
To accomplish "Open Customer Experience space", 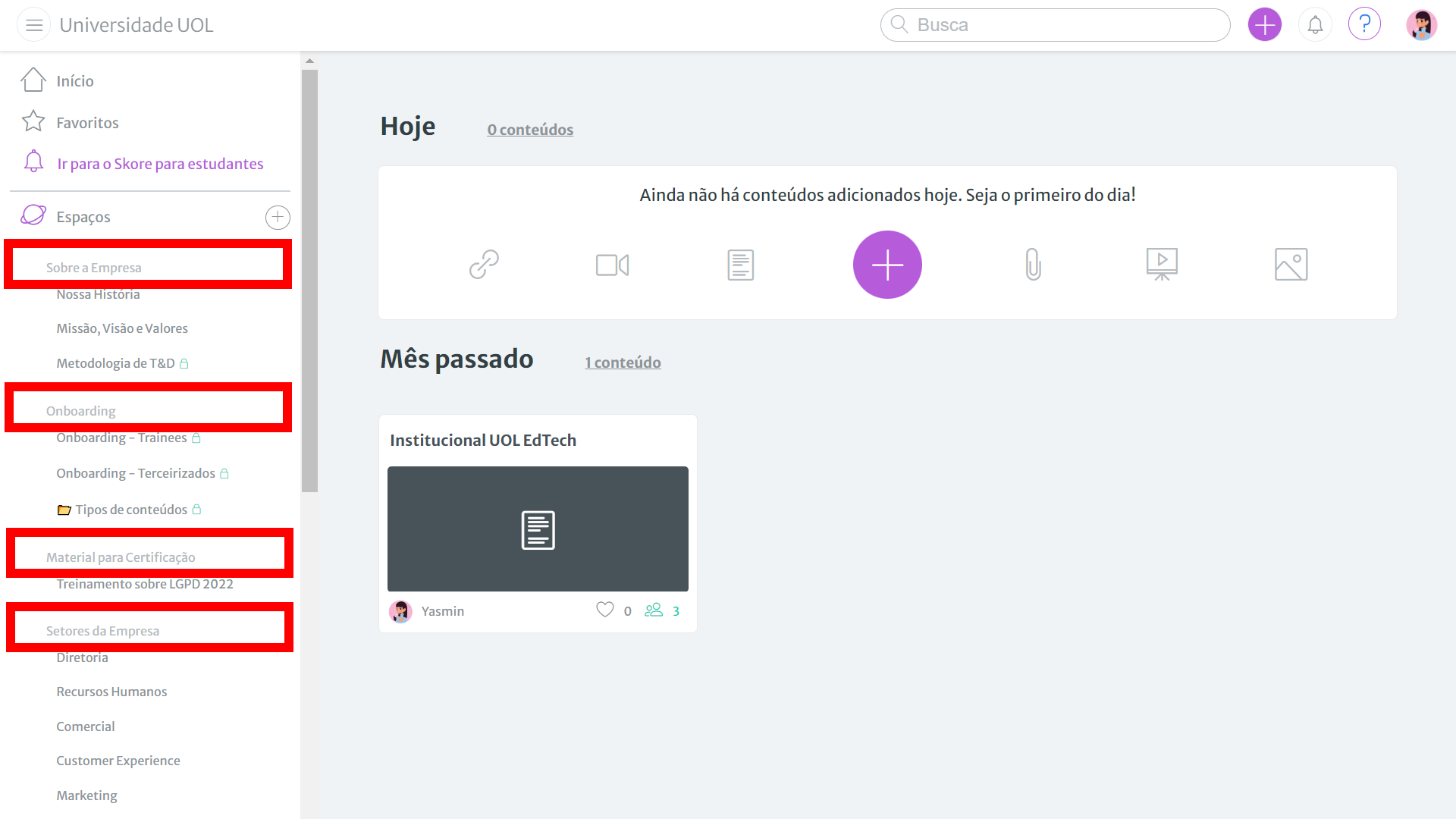I will 118,761.
